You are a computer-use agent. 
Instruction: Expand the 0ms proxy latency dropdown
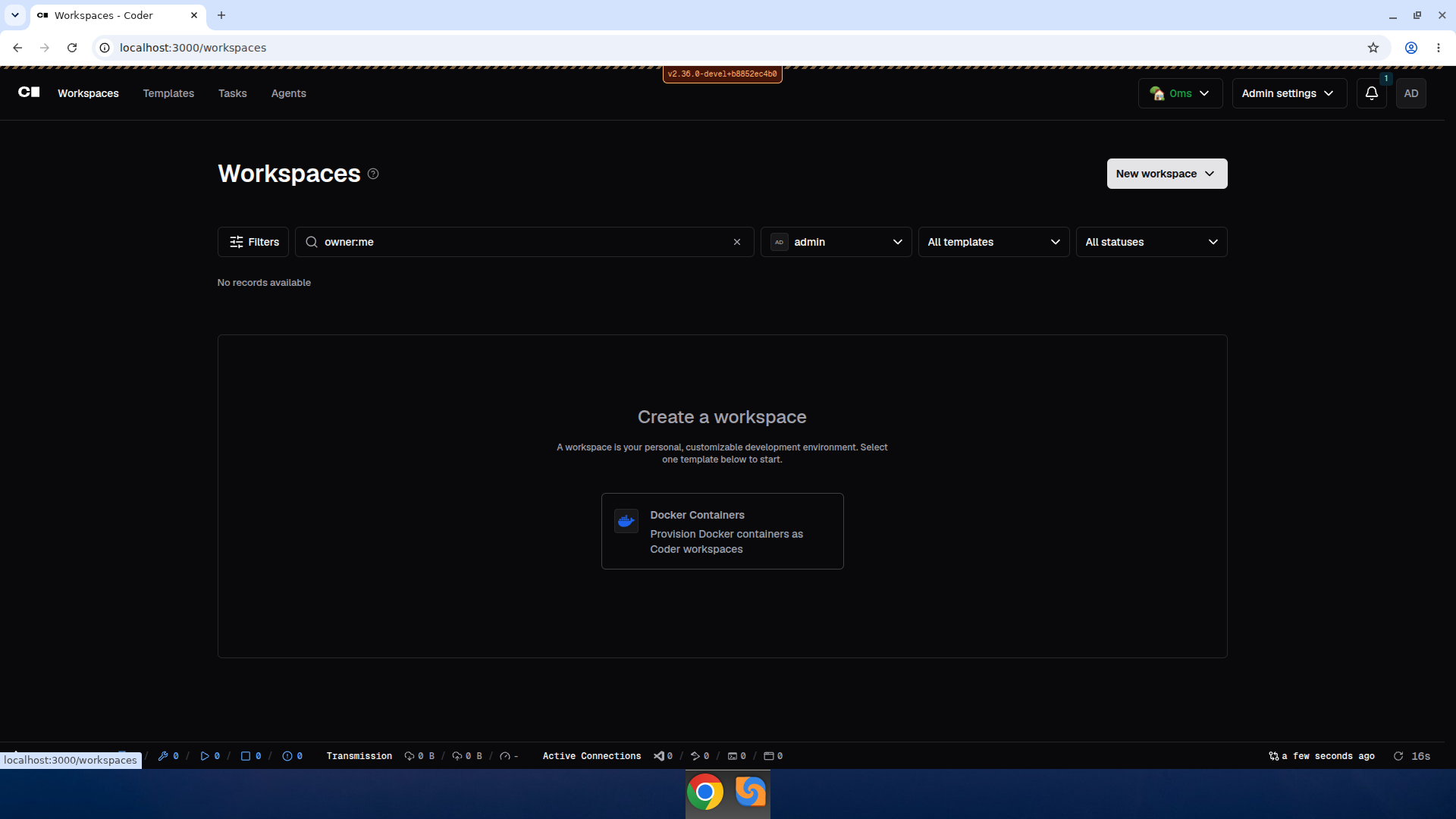(x=1180, y=93)
